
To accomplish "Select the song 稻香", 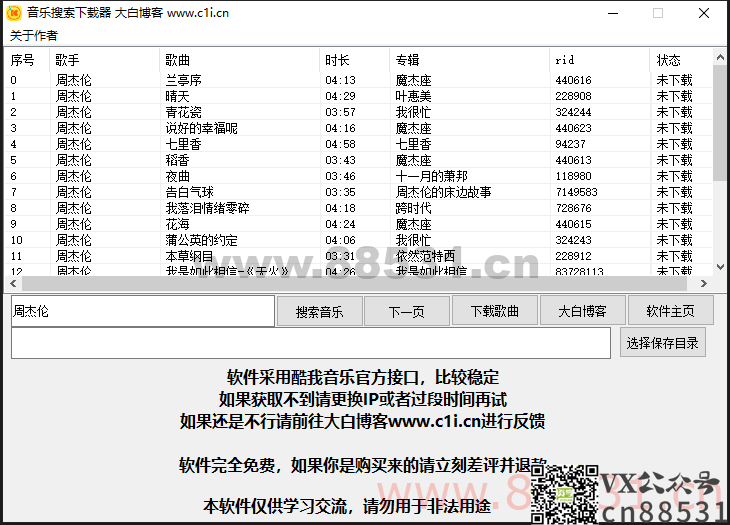I will 177,160.
